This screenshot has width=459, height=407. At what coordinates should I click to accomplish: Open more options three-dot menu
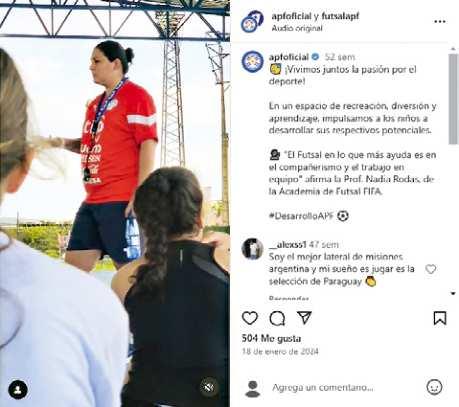(440, 22)
